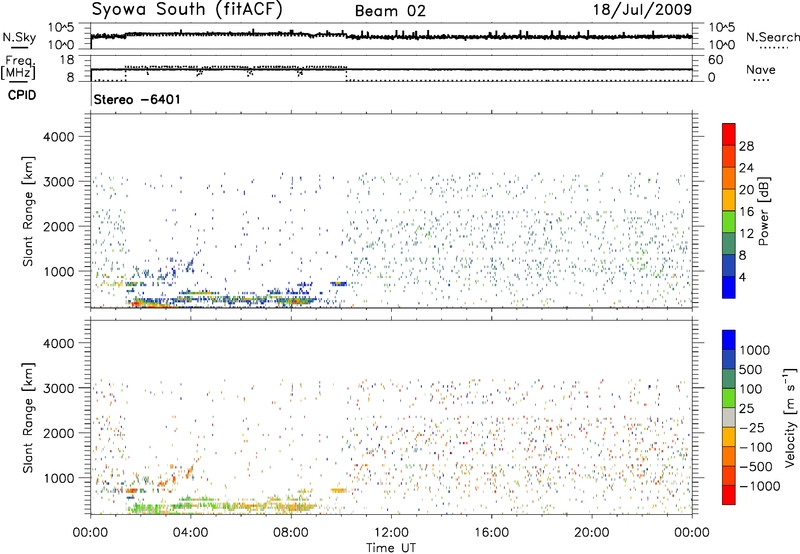Click the '28' power colorbar tick label
This screenshot has height=554, width=800.
pyautogui.click(x=746, y=146)
